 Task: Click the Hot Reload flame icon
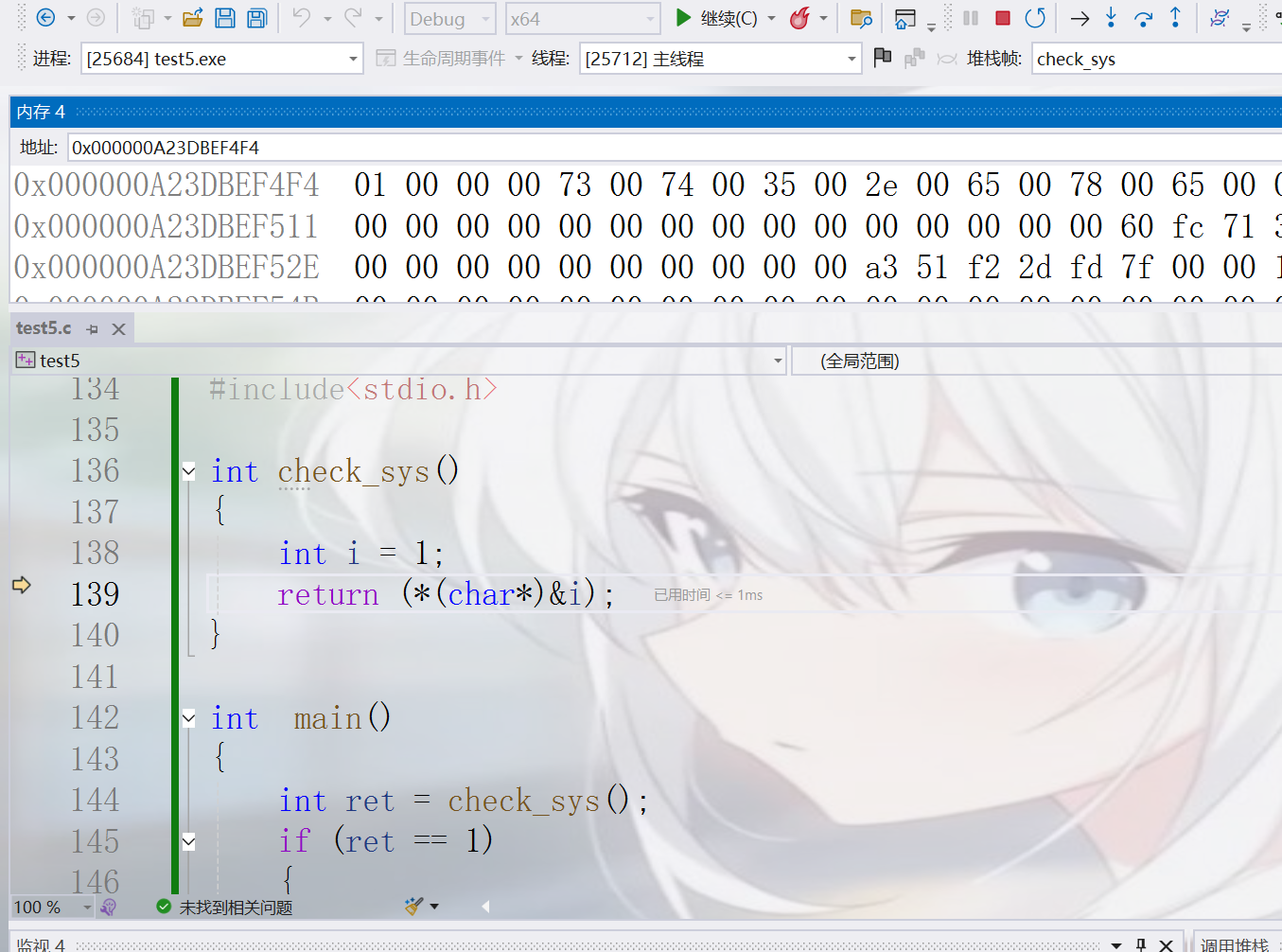pyautogui.click(x=799, y=18)
